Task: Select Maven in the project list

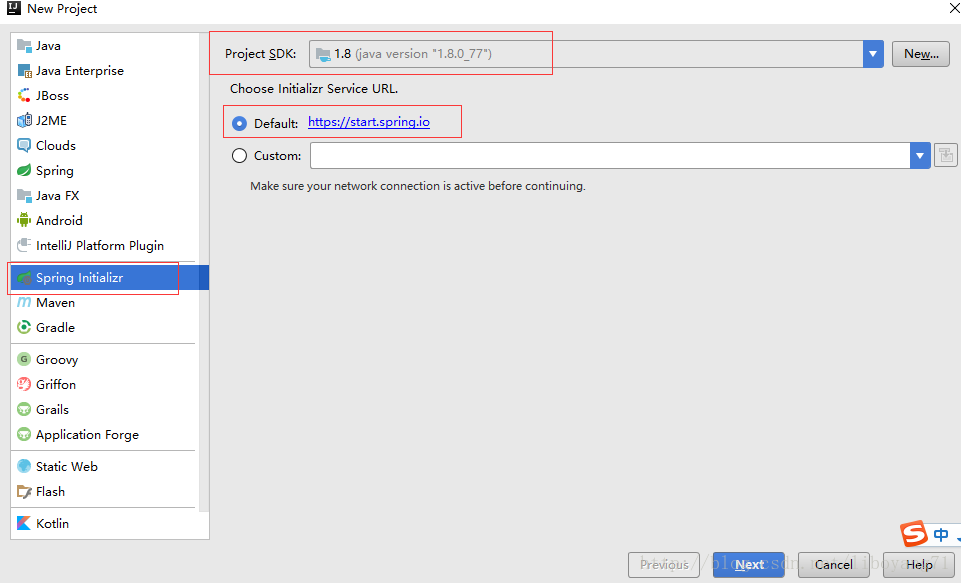Action: (105, 302)
